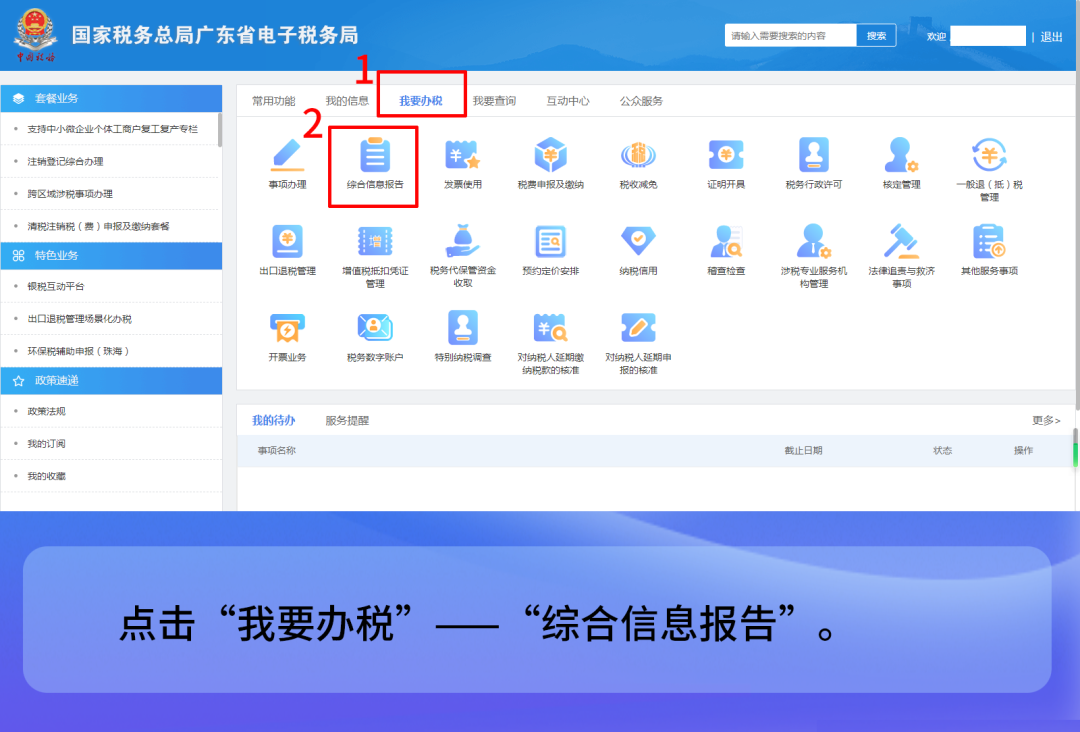Click the 特色业务 section header
Viewport: 1080px width, 732px height.
112,255
